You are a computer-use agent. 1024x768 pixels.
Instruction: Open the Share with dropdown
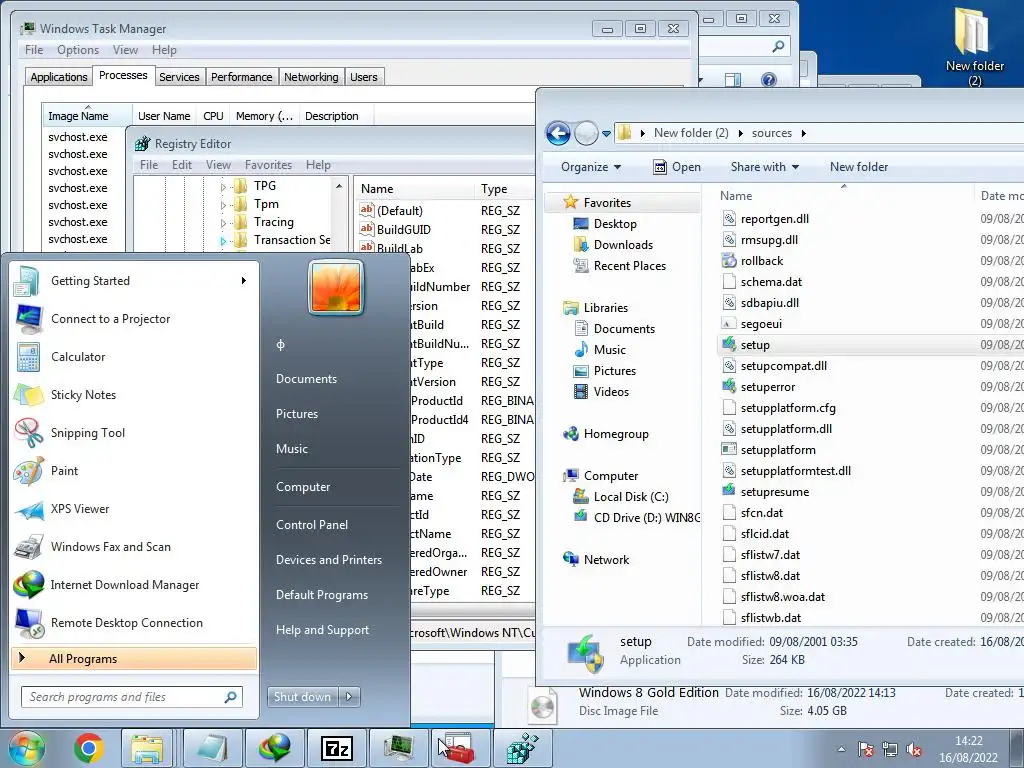pyautogui.click(x=765, y=167)
